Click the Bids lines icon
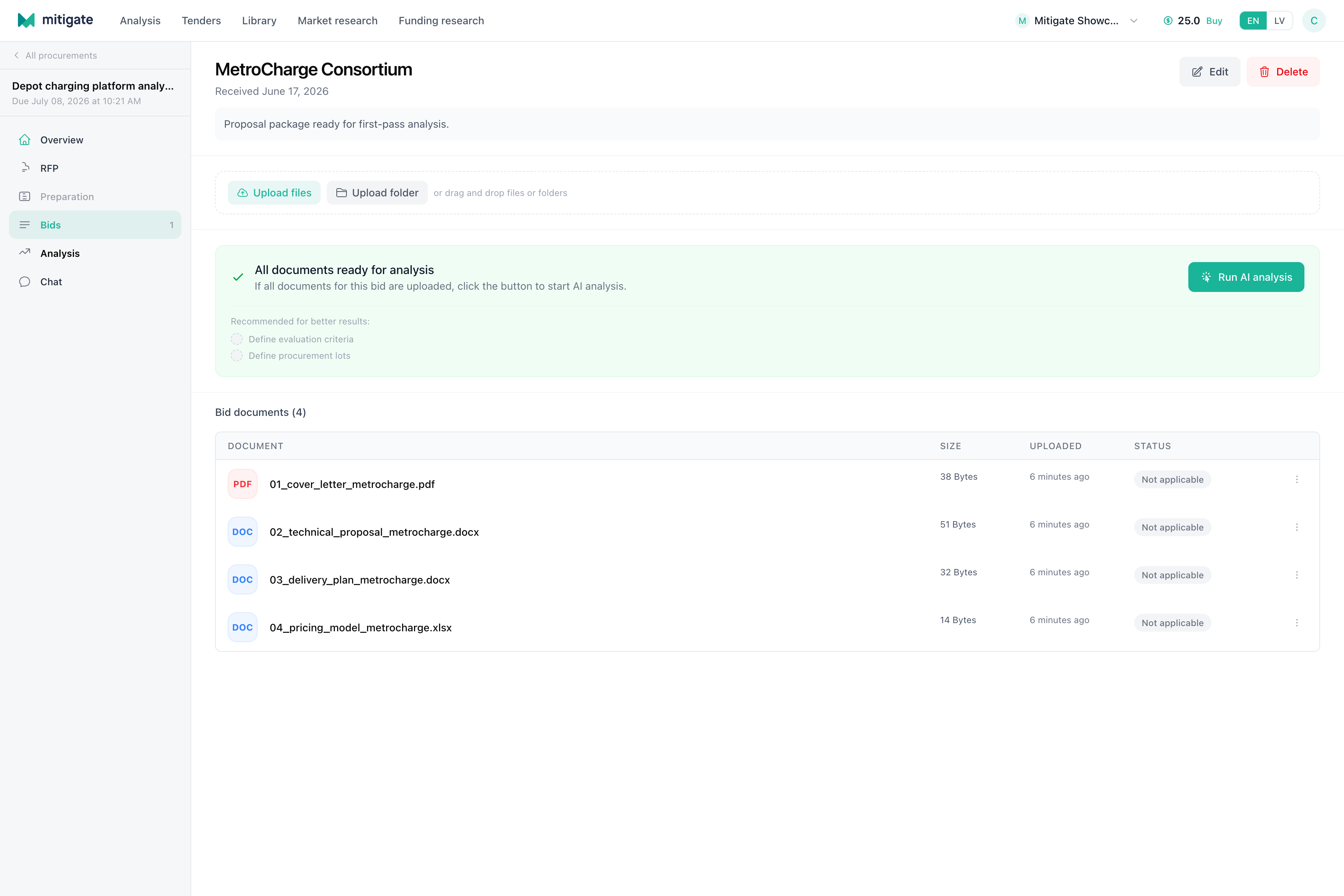1344x896 pixels. tap(25, 225)
